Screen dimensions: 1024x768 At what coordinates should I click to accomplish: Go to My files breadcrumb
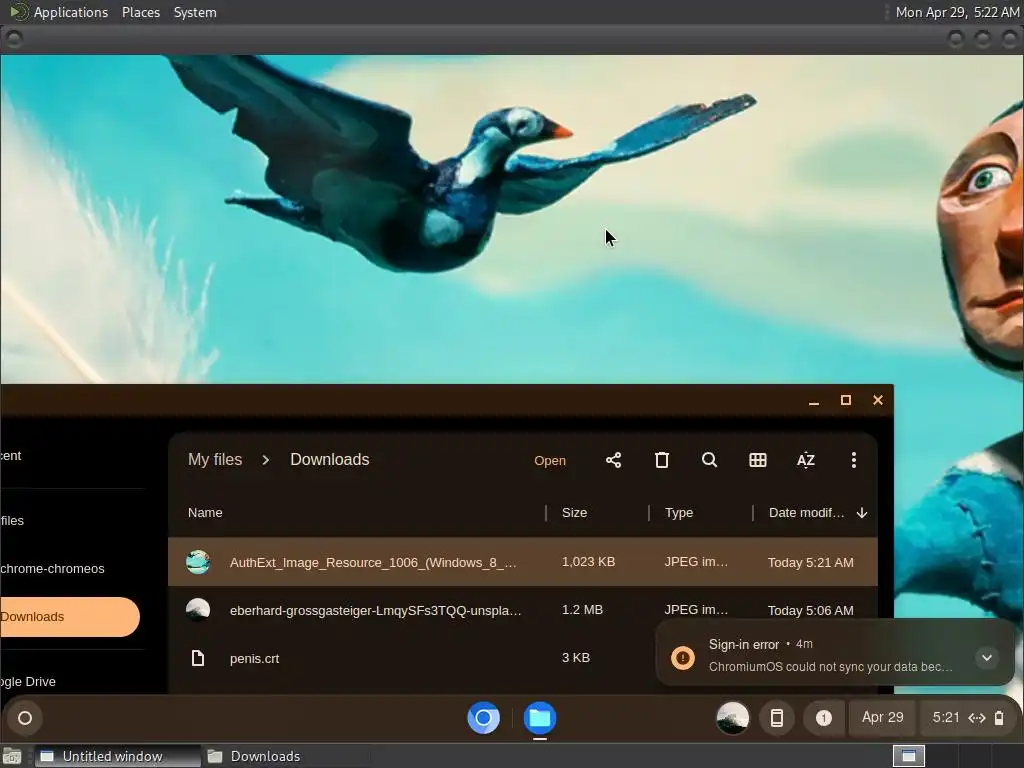pyautogui.click(x=215, y=460)
